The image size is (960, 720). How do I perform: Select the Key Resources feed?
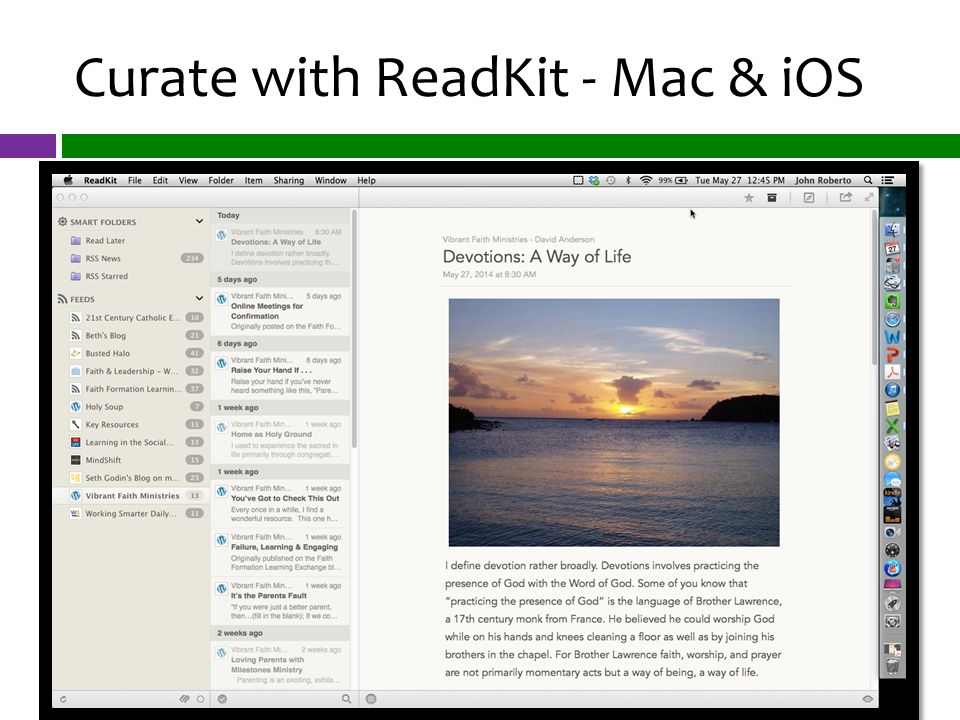pyautogui.click(x=131, y=424)
